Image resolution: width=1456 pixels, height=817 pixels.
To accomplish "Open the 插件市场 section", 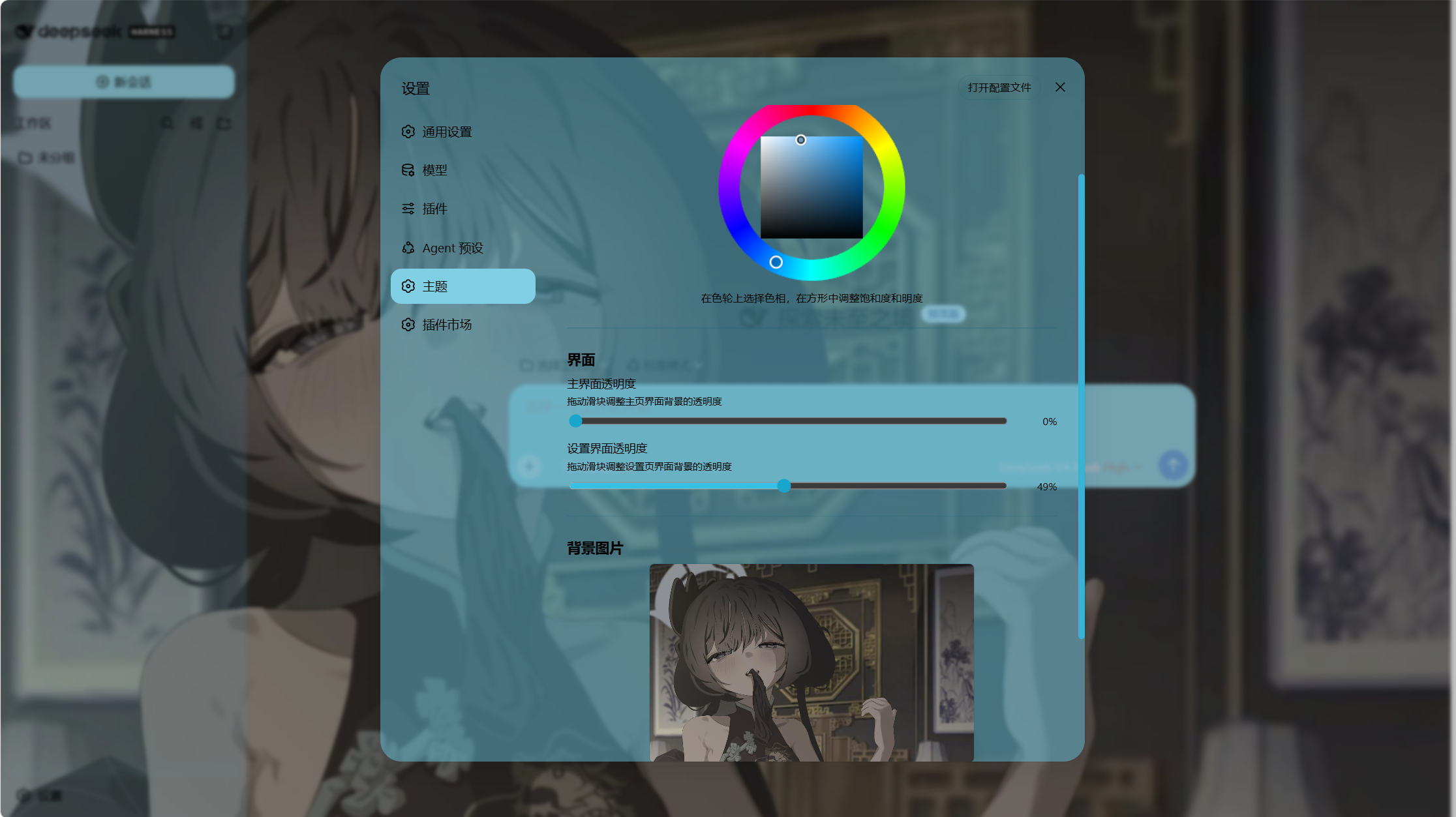I will coord(463,325).
